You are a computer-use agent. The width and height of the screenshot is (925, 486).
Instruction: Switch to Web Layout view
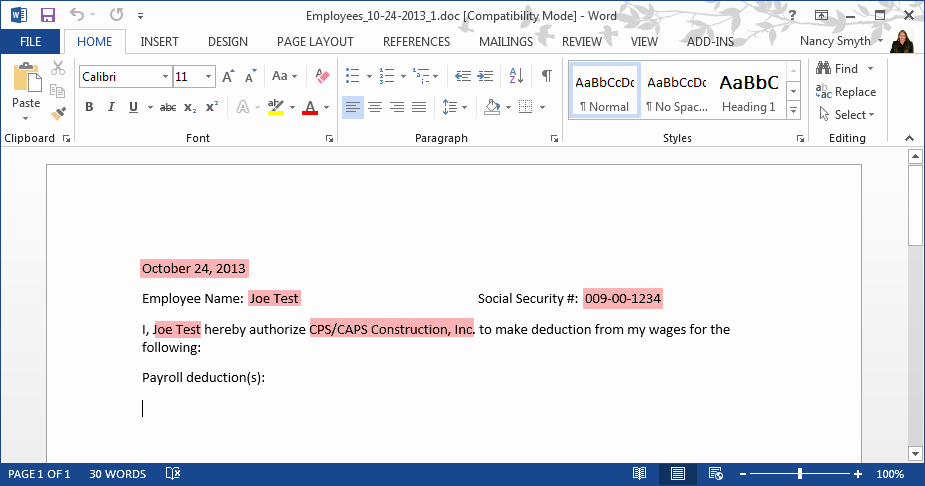(x=716, y=474)
